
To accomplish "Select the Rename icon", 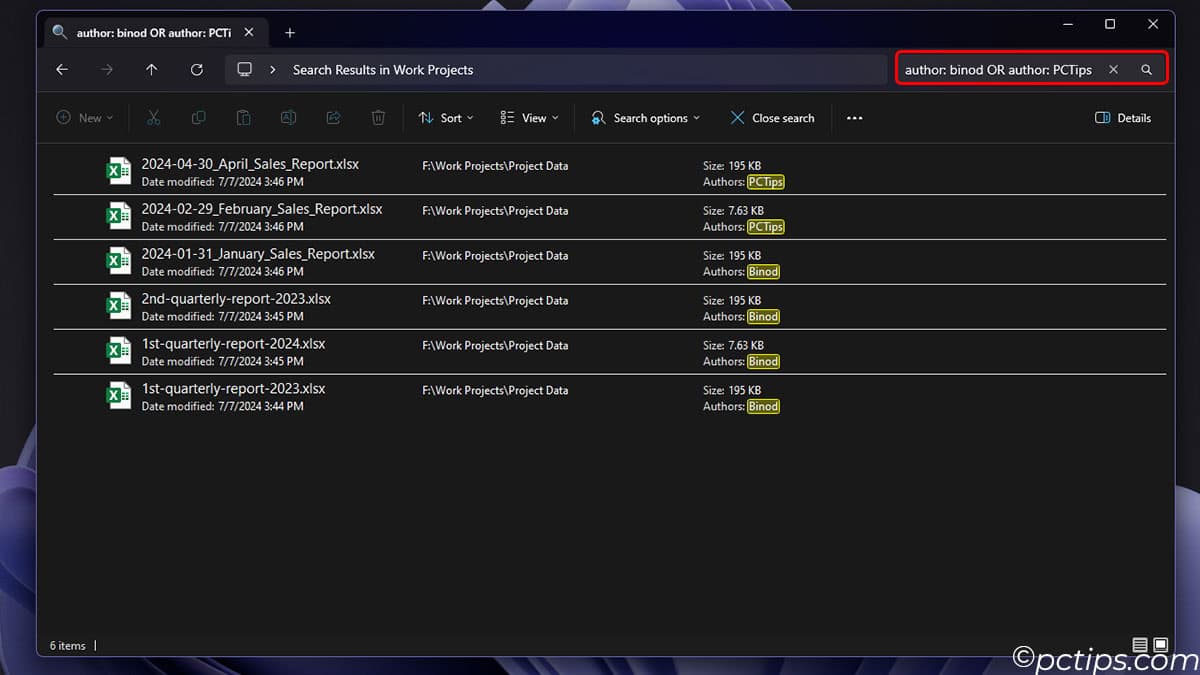I will 288,117.
